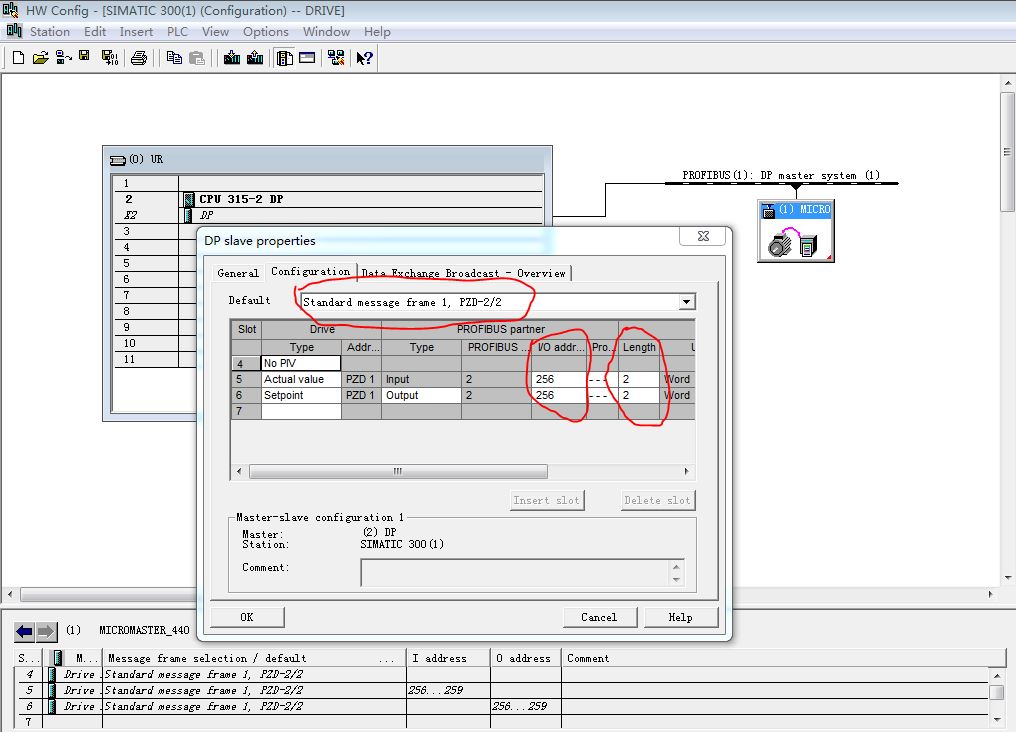
Task: Upload to programming device toolbar icon
Action: click(x=255, y=58)
